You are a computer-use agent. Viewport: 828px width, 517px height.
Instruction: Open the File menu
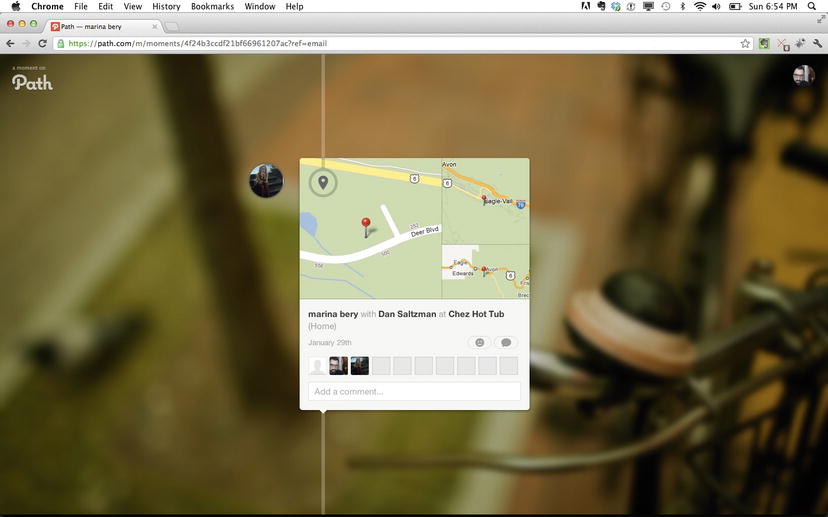(x=81, y=6)
